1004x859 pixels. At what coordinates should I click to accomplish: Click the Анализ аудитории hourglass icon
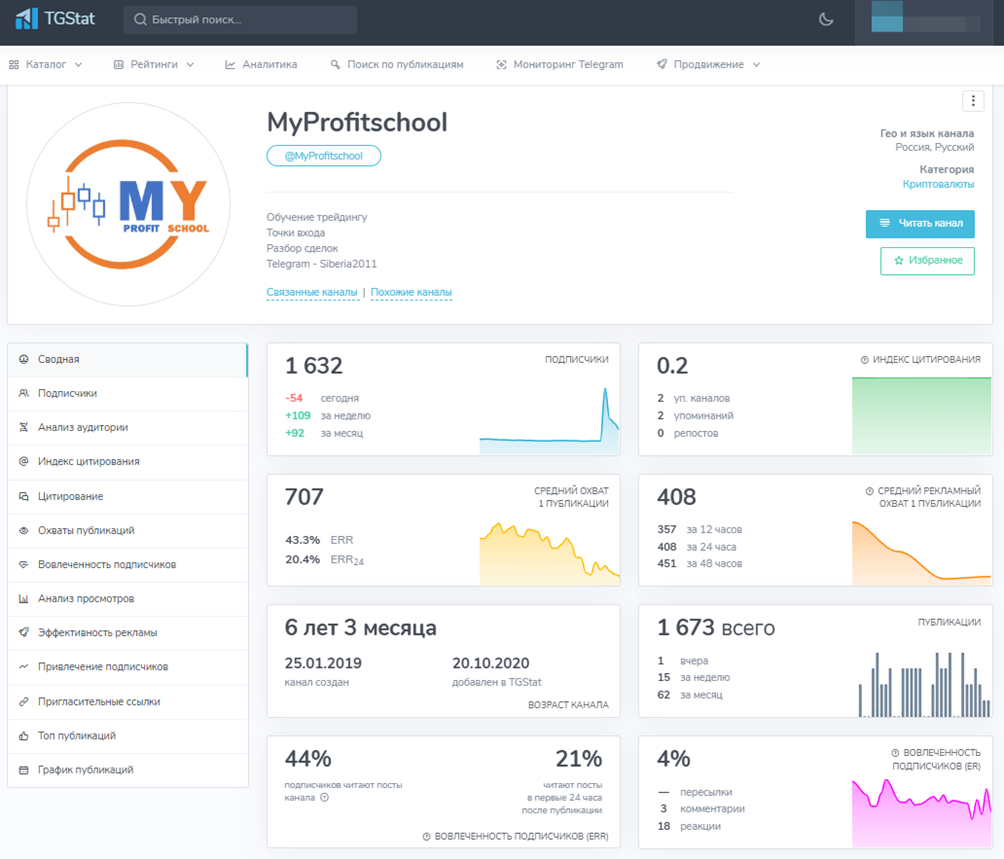pos(24,428)
